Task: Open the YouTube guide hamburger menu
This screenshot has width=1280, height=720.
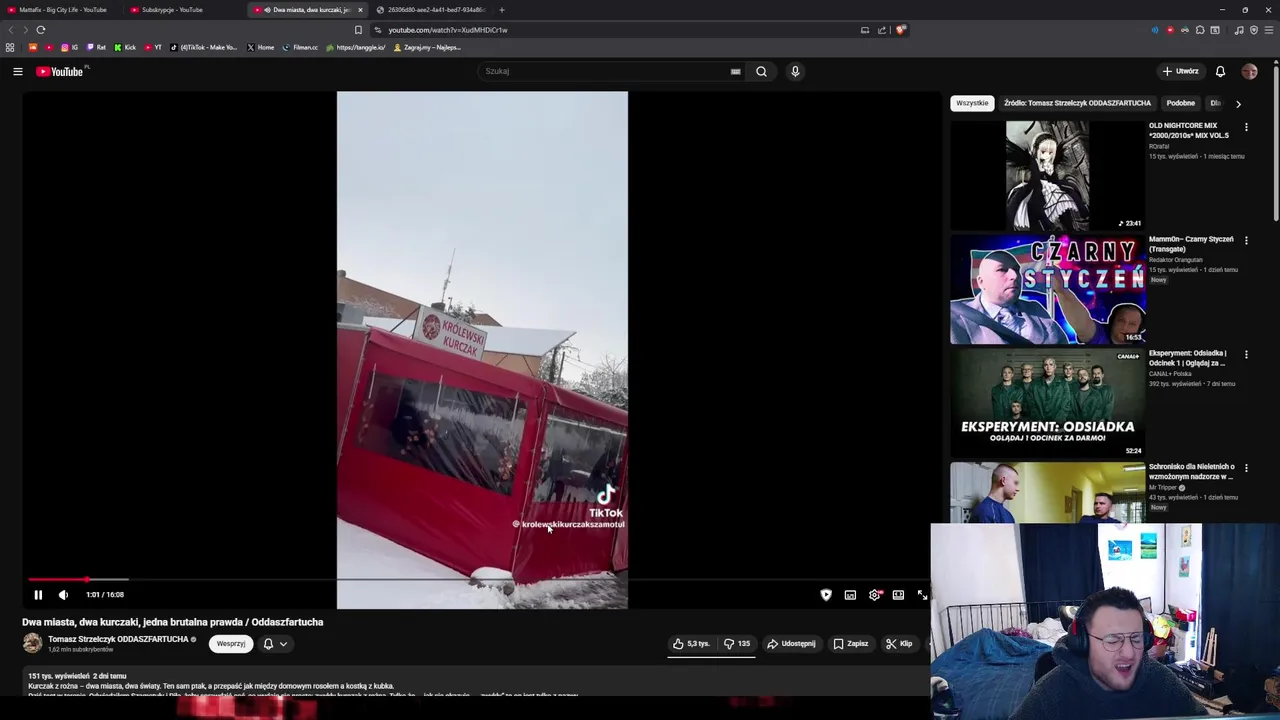Action: (x=17, y=71)
